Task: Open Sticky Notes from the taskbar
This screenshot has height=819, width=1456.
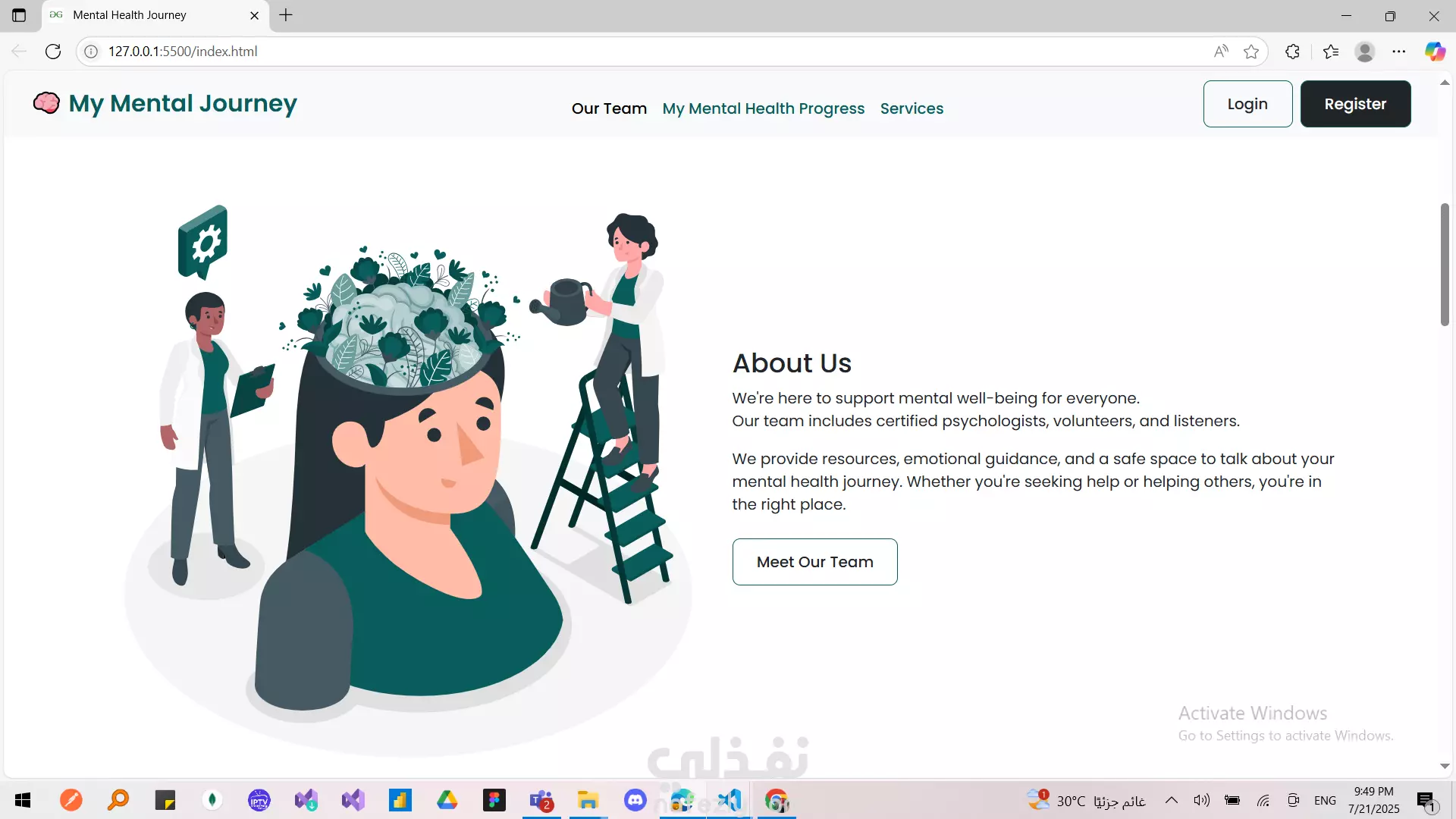Action: (165, 800)
